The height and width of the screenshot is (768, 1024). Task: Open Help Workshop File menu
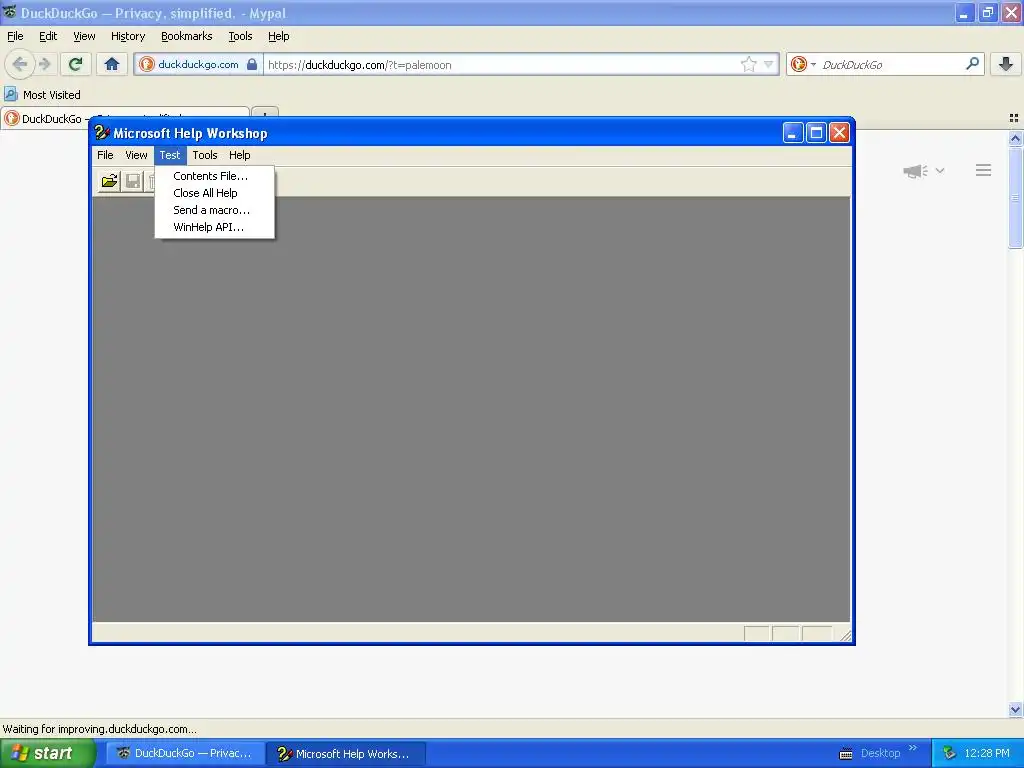pos(105,155)
